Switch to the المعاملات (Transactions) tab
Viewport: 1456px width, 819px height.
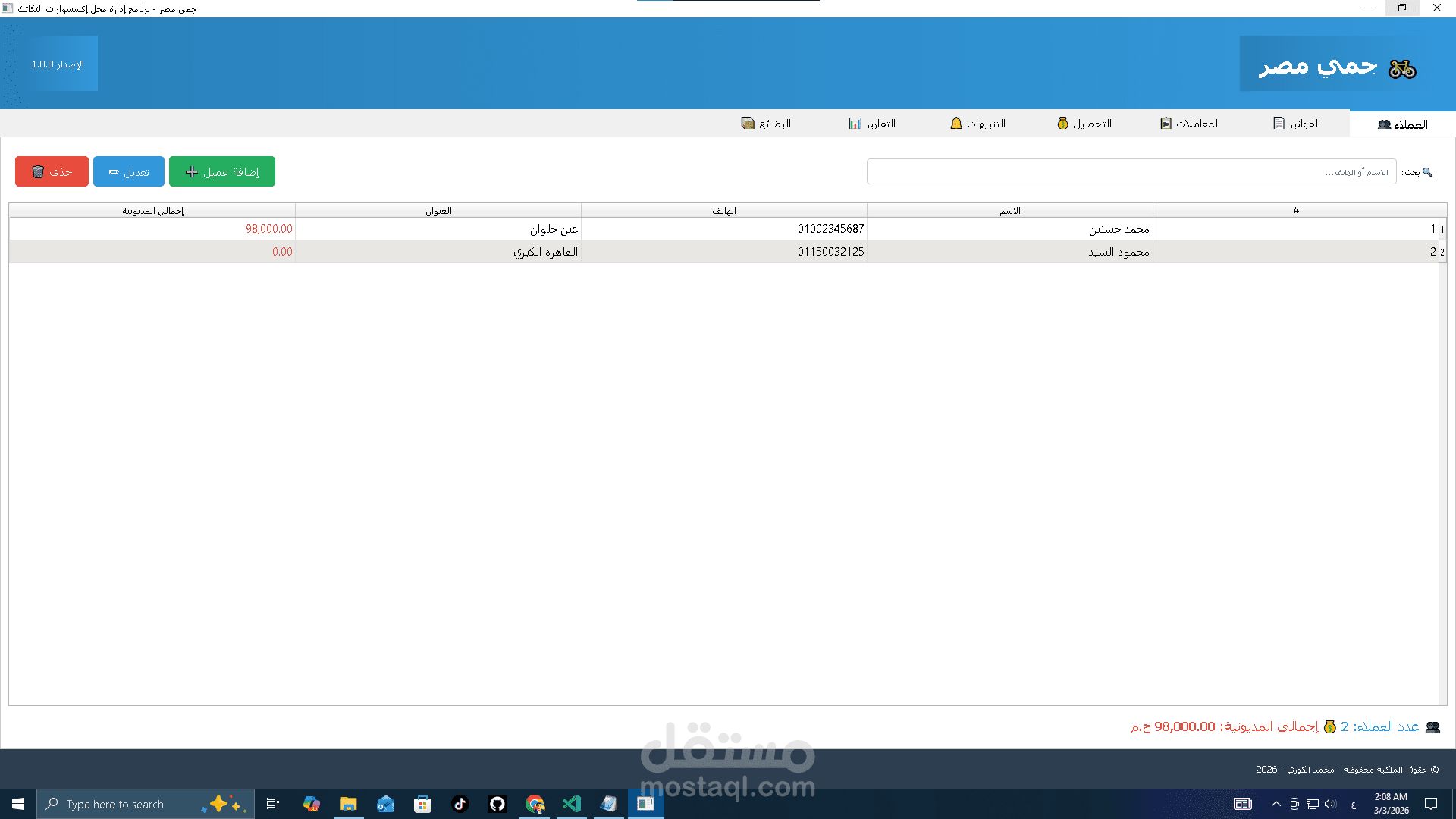tap(1191, 124)
